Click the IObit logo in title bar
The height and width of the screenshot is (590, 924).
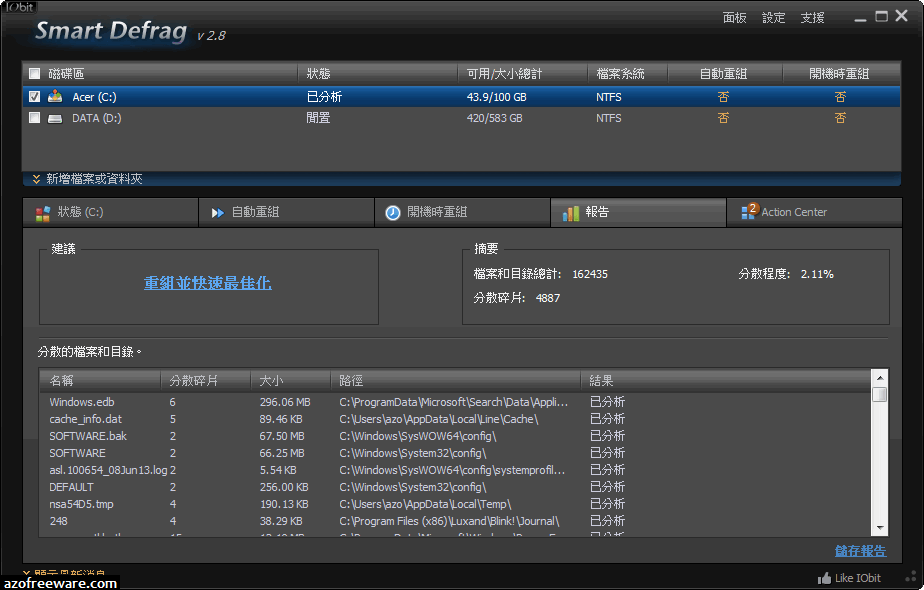(x=19, y=7)
